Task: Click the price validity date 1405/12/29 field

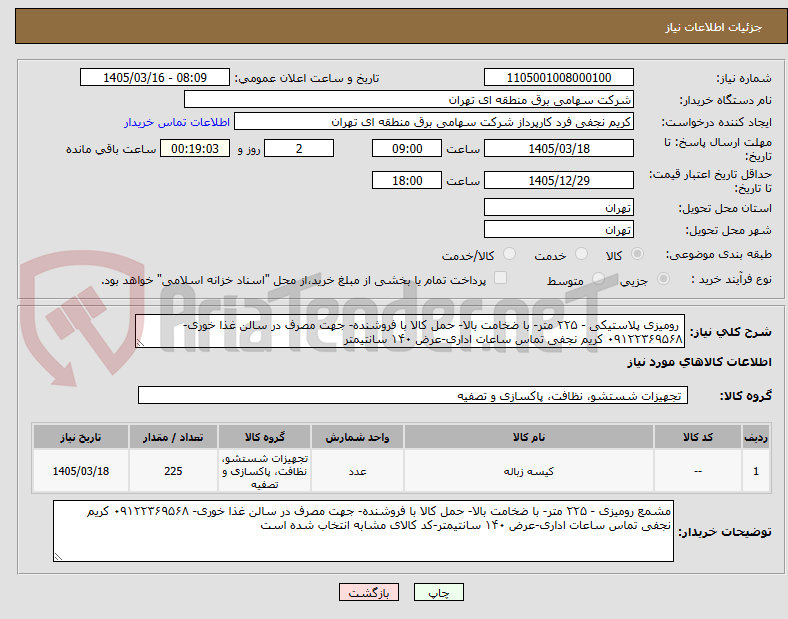Action: pyautogui.click(x=558, y=180)
